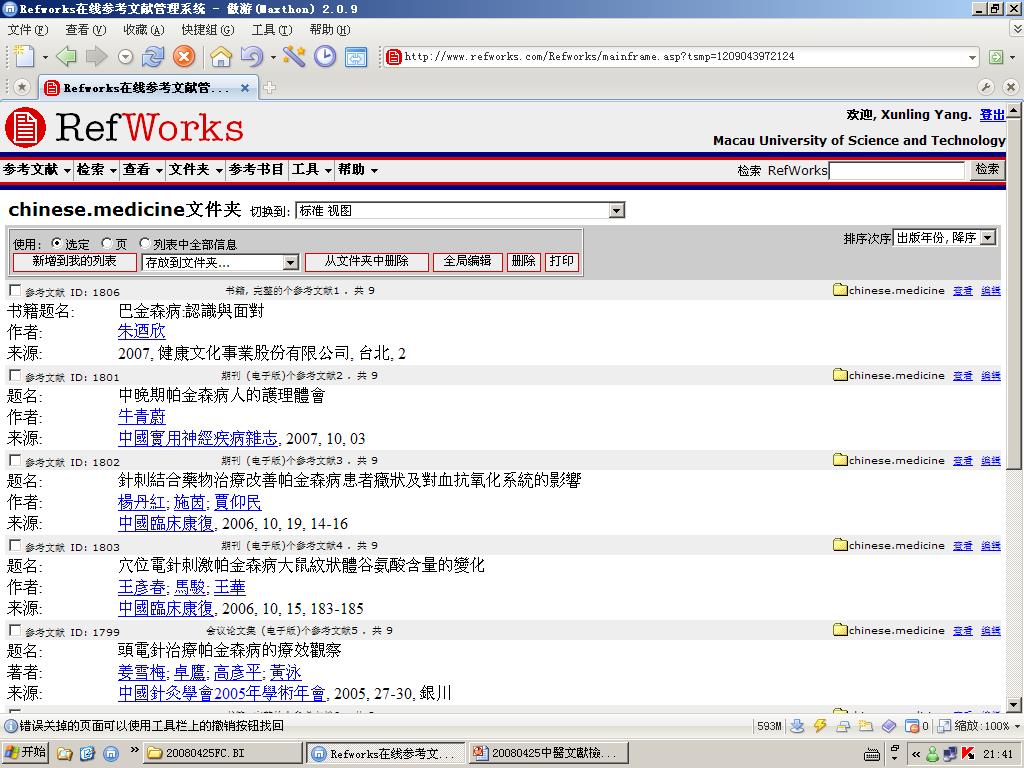Open author link 朱迺欣
The width and height of the screenshot is (1024, 768).
click(x=142, y=332)
